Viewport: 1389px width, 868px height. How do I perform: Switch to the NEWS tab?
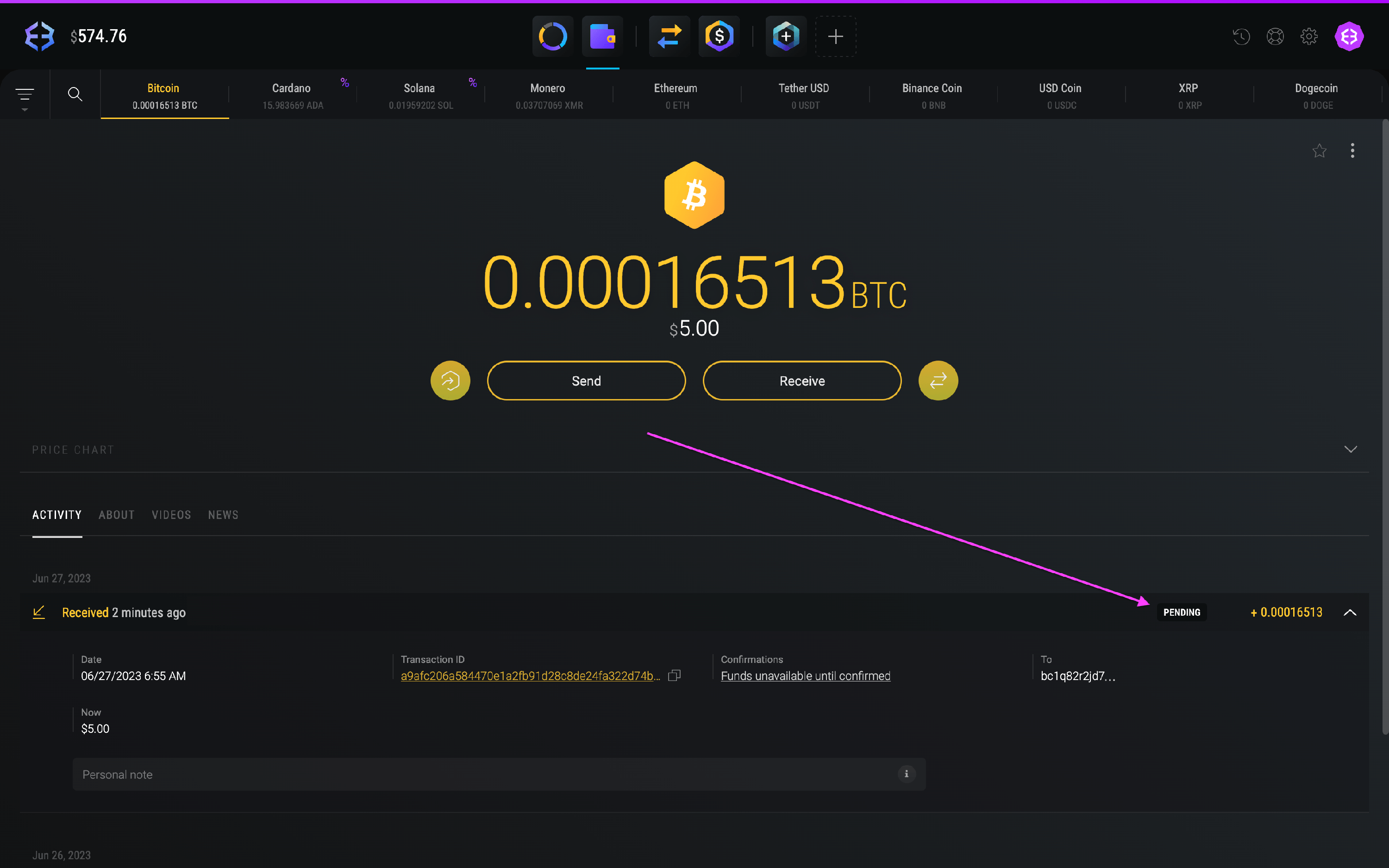coord(223,514)
